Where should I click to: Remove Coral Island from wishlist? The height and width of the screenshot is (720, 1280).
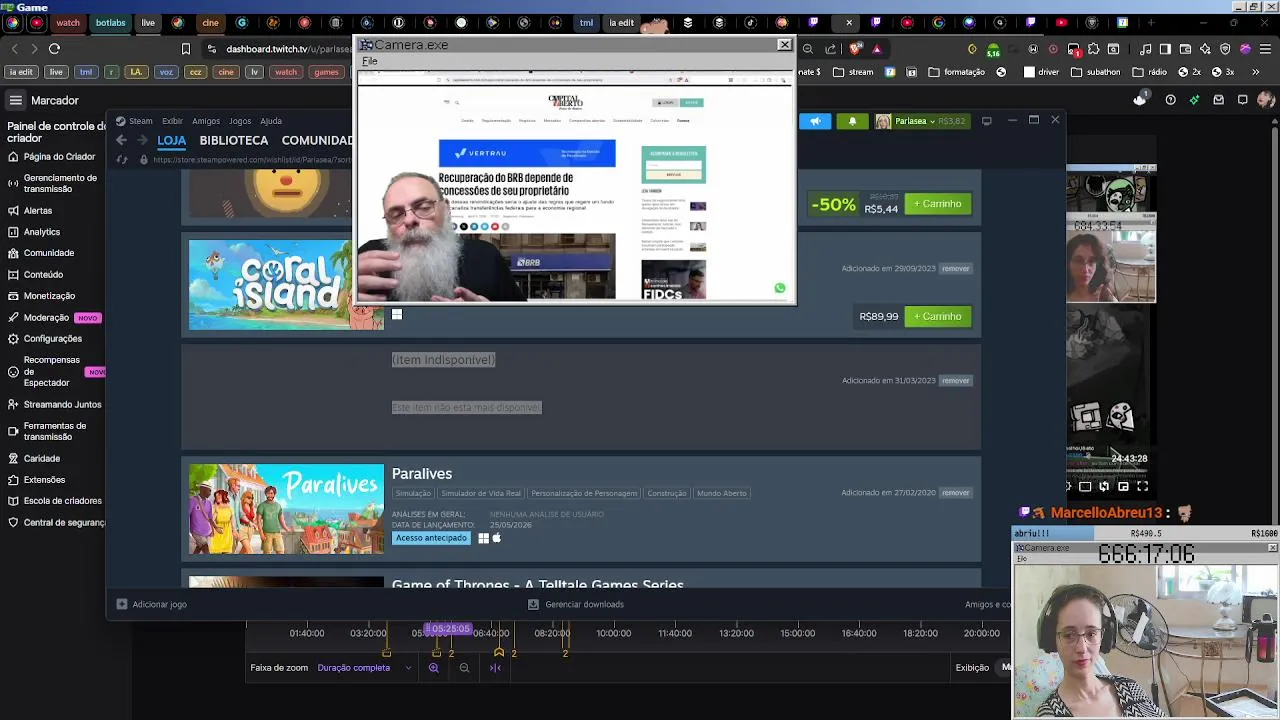click(955, 269)
